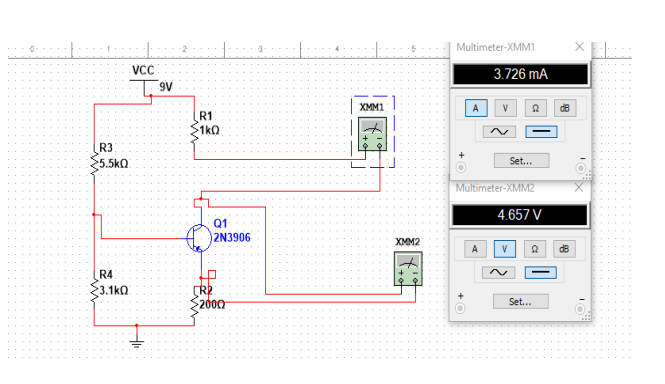Select the XMM1 label on schematic
This screenshot has height=384, width=665.
coord(372,107)
